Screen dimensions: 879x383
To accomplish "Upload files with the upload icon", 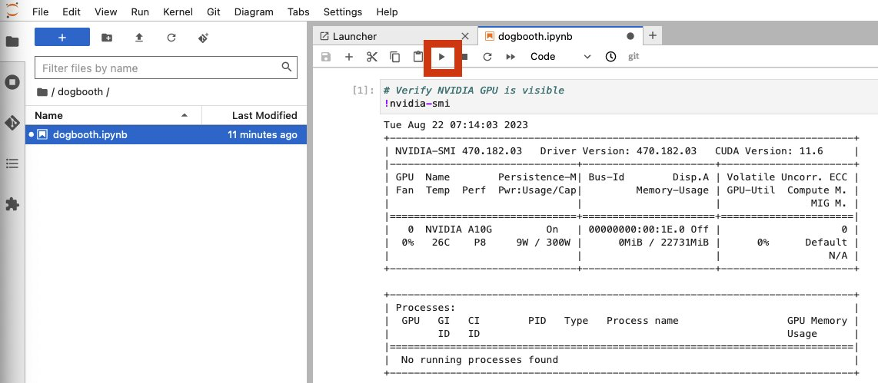I will pyautogui.click(x=139, y=38).
